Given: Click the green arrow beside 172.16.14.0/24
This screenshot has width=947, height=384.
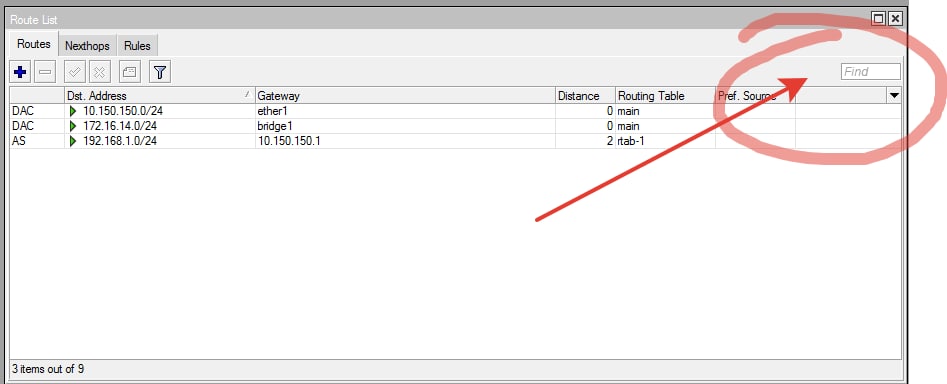Looking at the screenshot, I should 73,126.
